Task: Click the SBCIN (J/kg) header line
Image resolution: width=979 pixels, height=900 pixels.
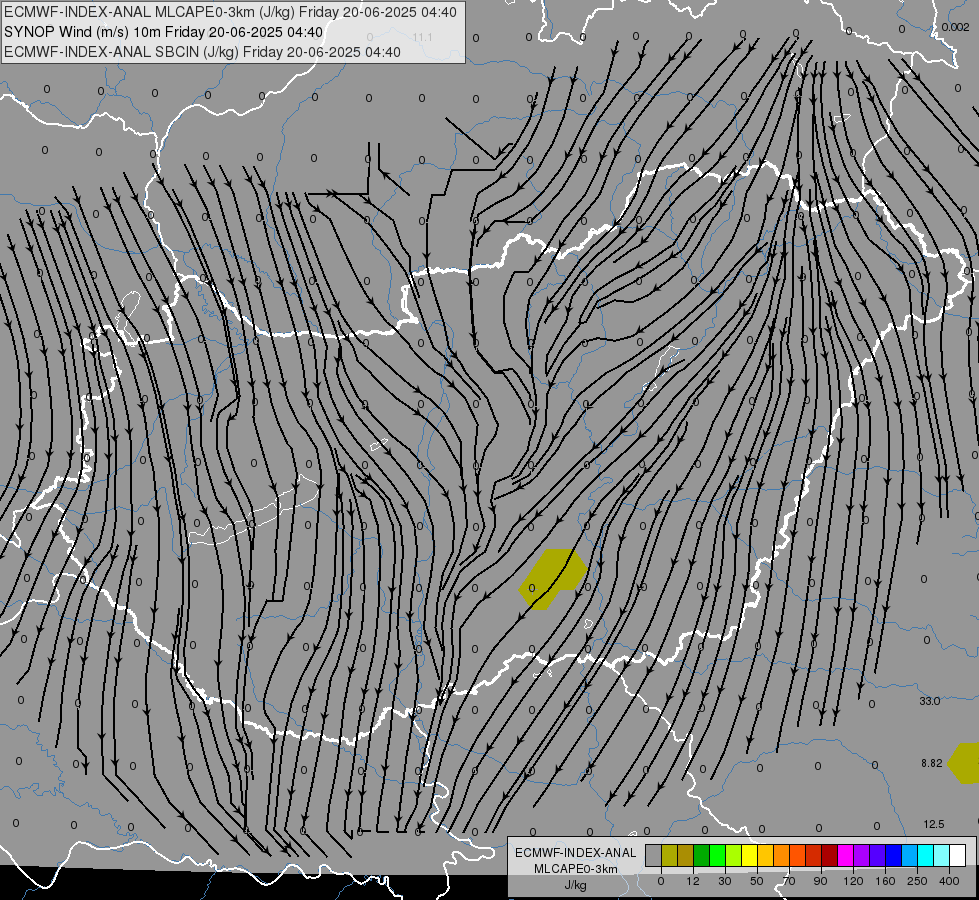Action: 202,52
